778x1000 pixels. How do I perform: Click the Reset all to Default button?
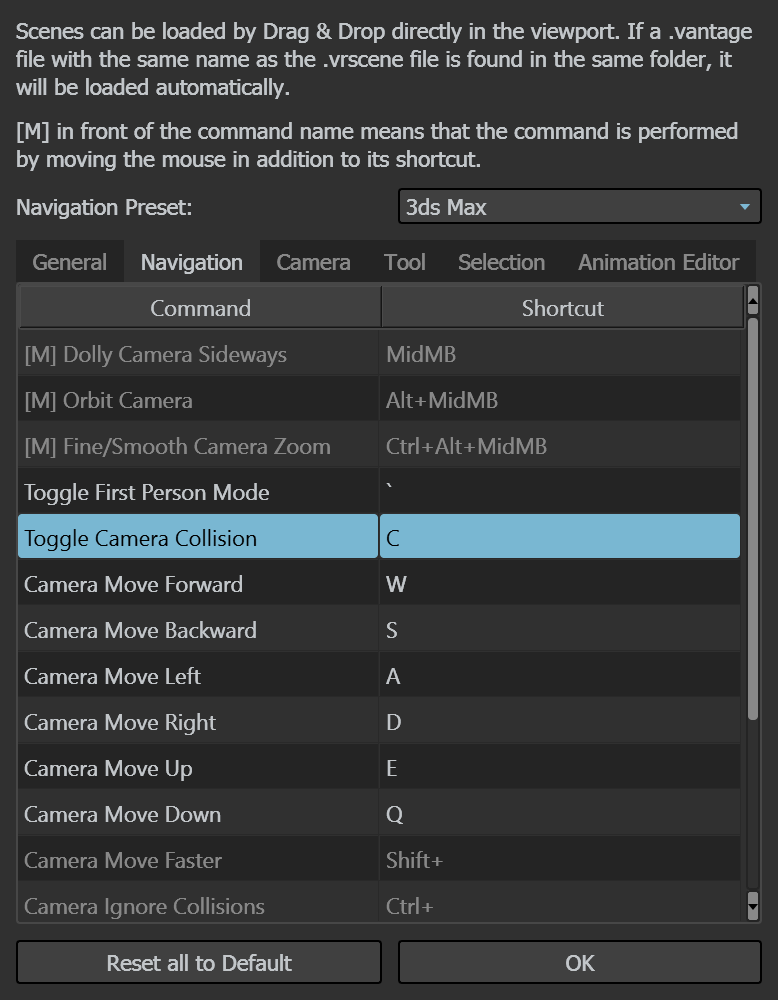[x=199, y=962]
